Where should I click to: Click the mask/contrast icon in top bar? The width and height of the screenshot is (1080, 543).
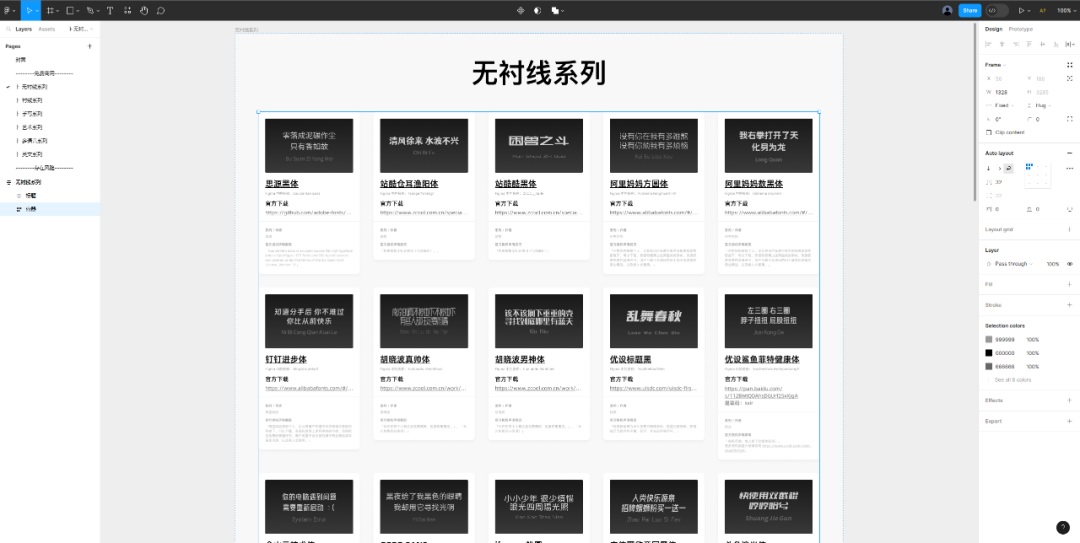tap(537, 10)
